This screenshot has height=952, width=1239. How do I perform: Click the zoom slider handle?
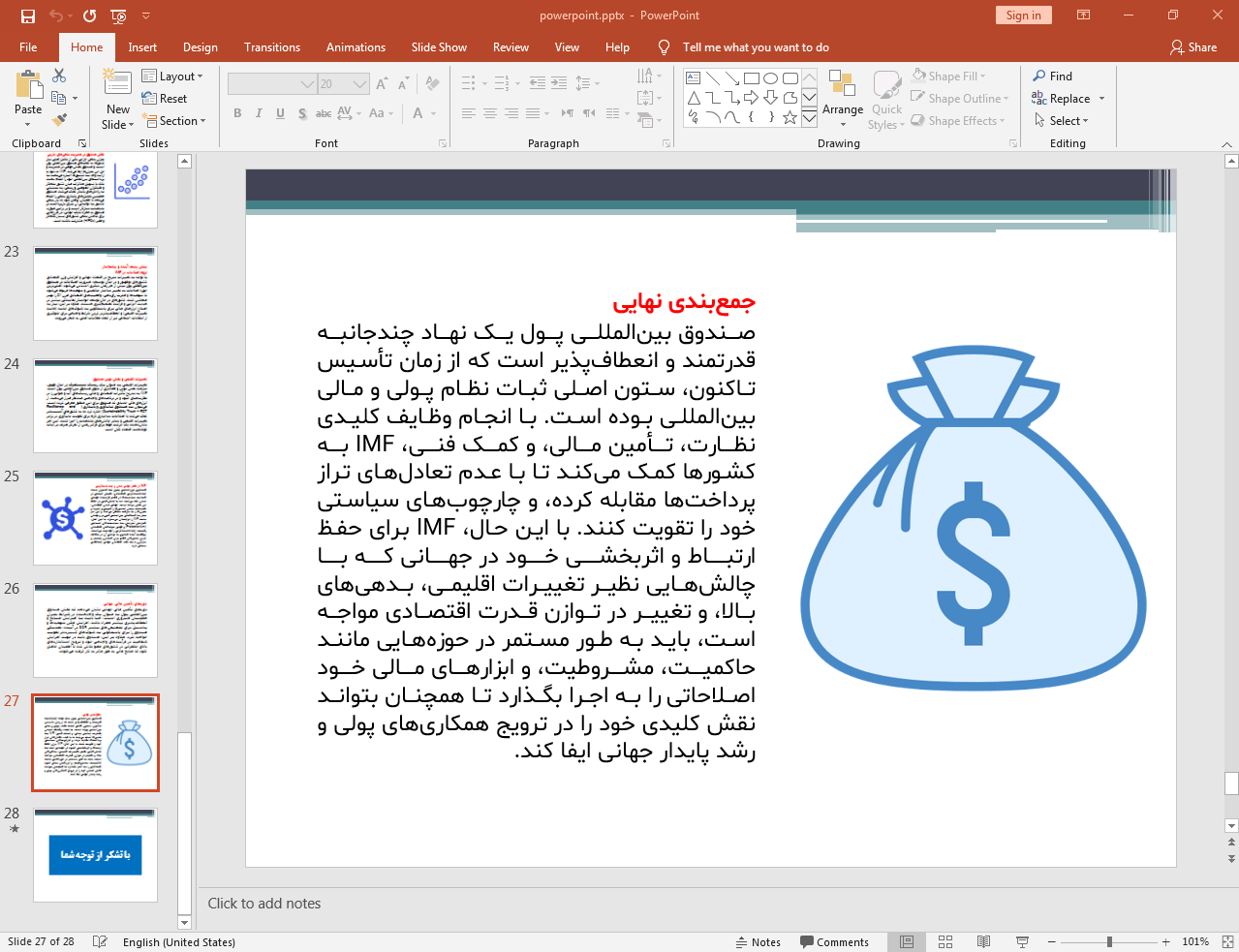[x=1109, y=941]
